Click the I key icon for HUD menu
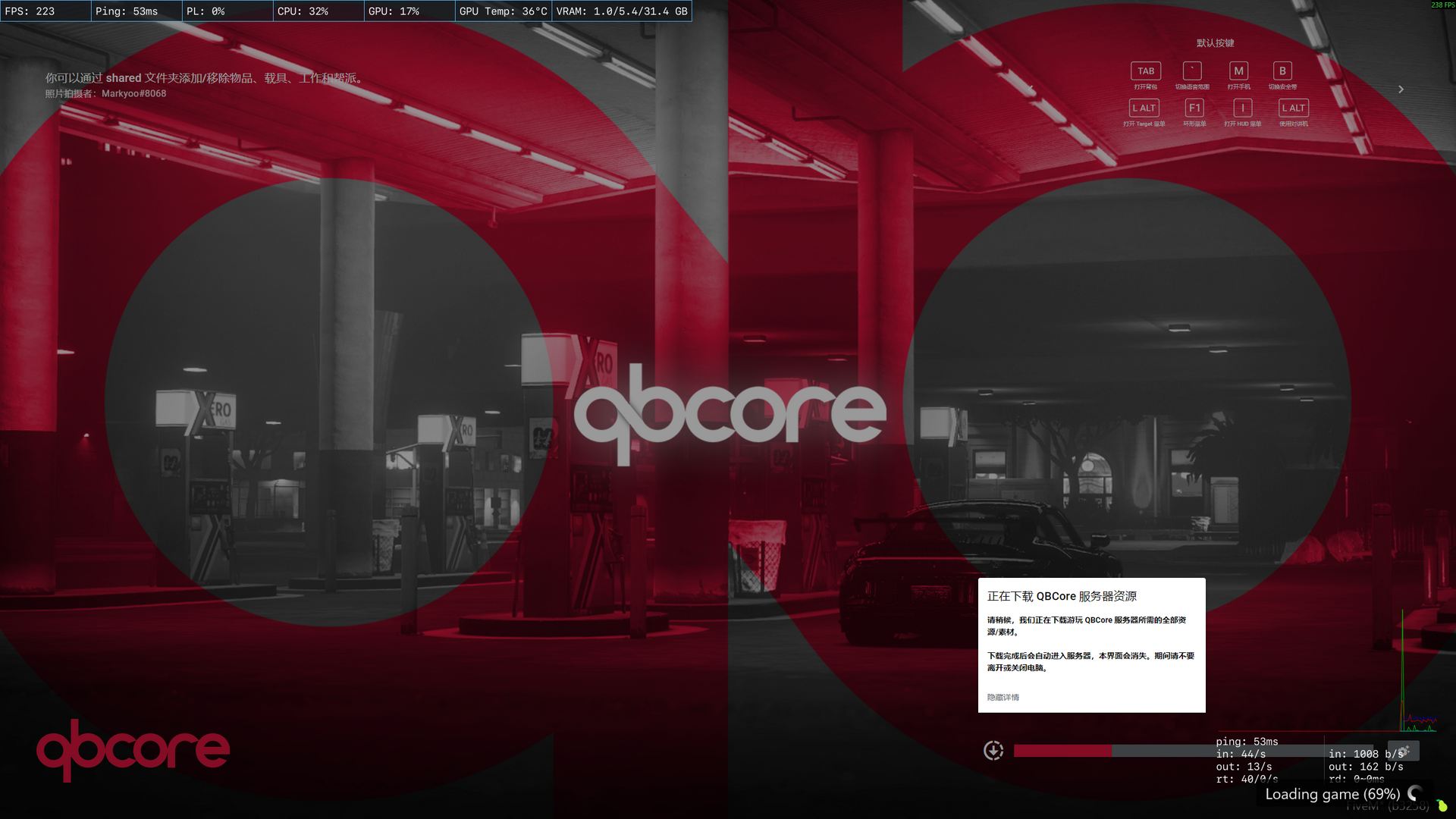This screenshot has height=819, width=1456. click(1242, 108)
